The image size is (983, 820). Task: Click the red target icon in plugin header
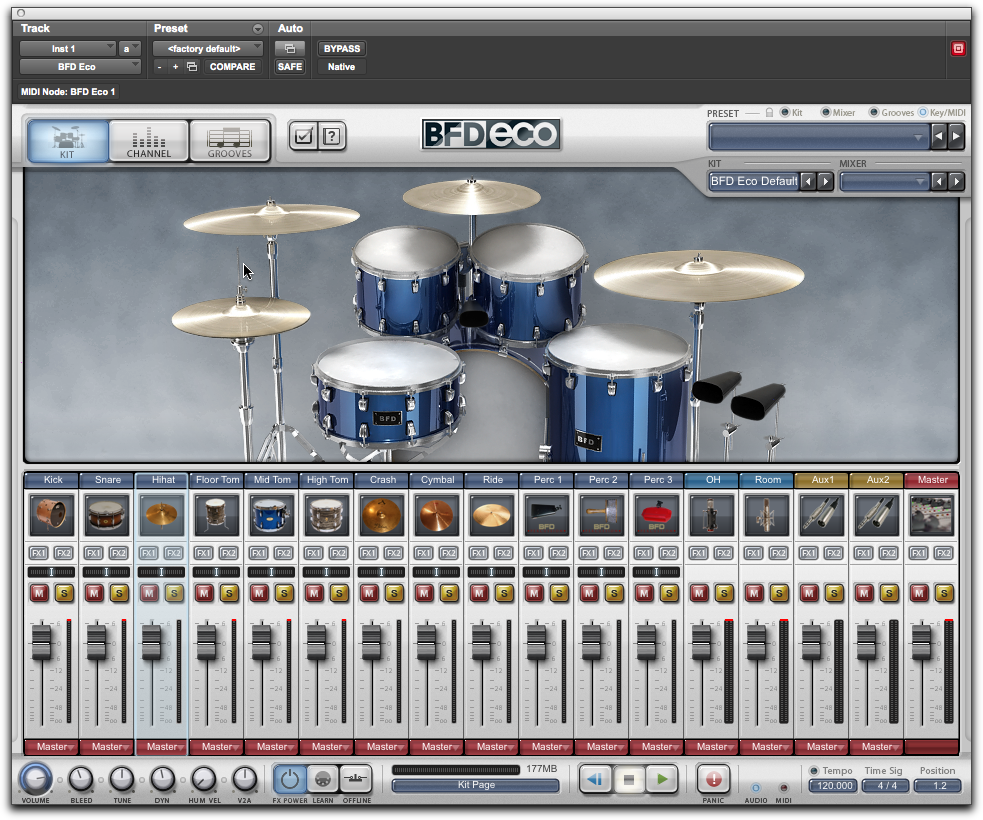point(958,48)
